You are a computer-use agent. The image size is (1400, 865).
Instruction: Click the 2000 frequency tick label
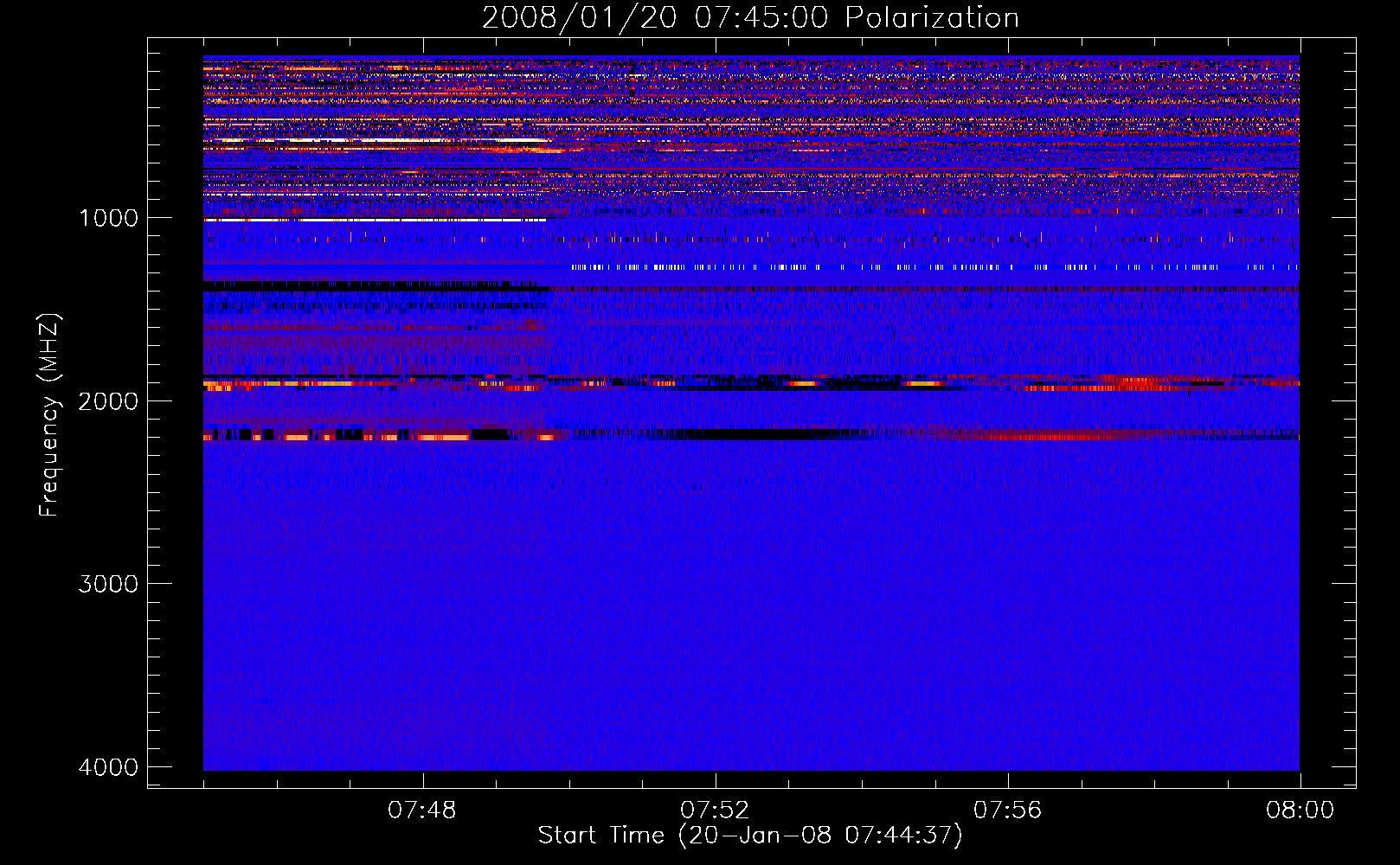tap(109, 401)
